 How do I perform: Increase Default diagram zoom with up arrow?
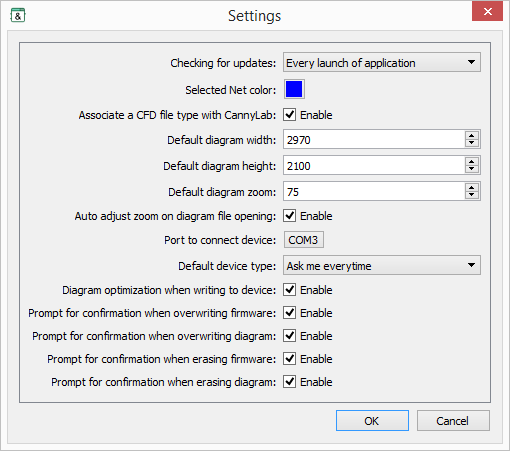(472, 187)
